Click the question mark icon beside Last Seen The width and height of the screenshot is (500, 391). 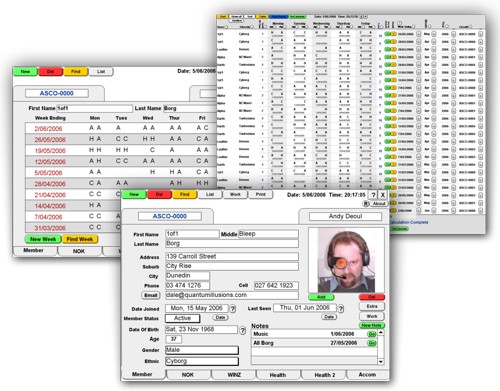(341, 309)
